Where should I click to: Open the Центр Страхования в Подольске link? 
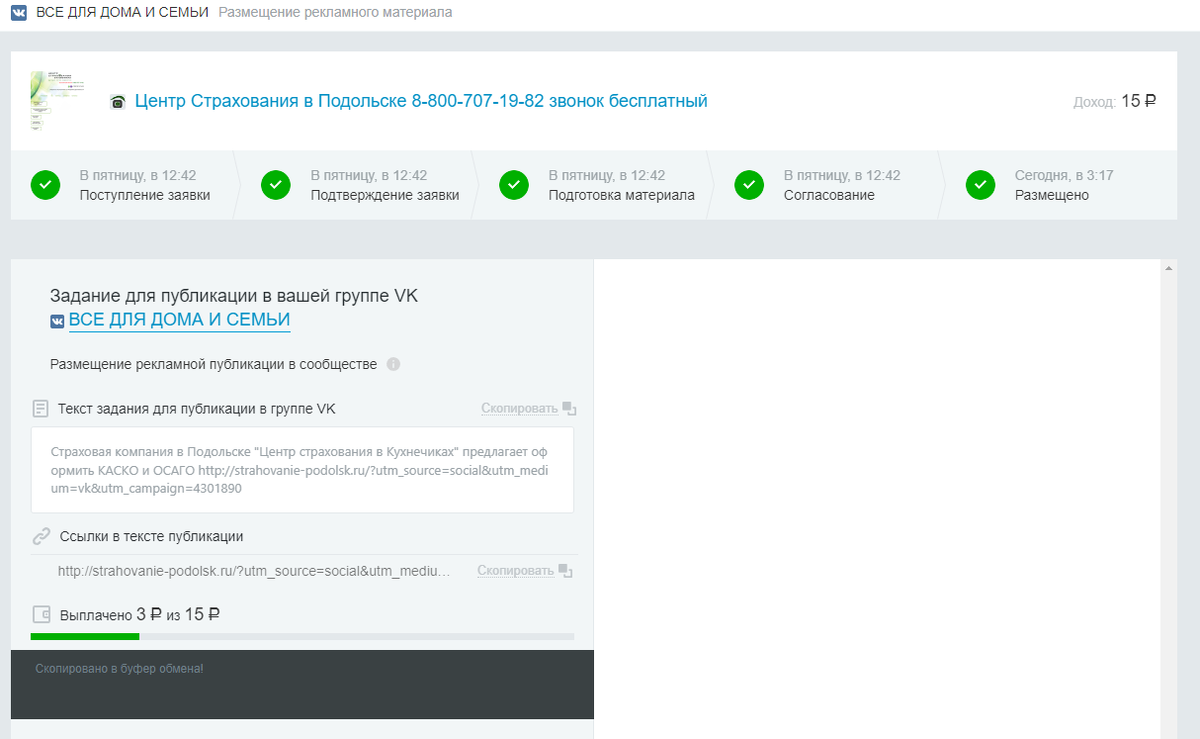421,101
